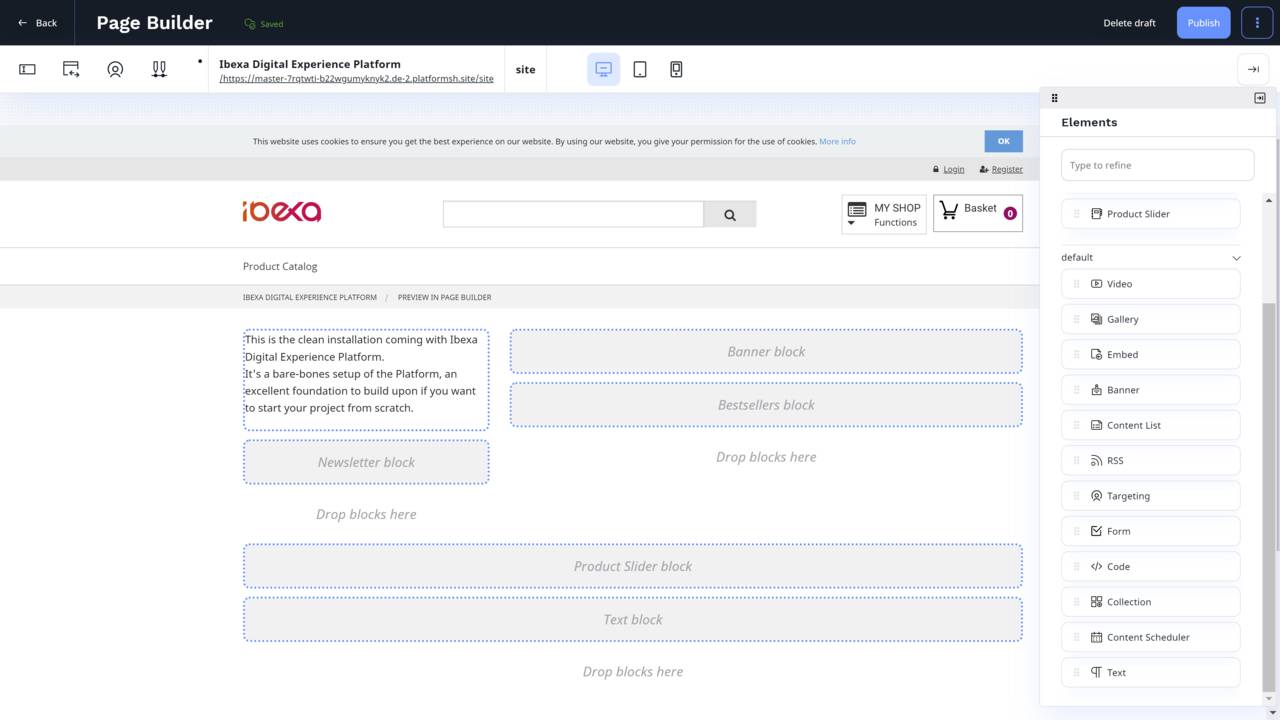Collapse the default elements group

(1236, 258)
